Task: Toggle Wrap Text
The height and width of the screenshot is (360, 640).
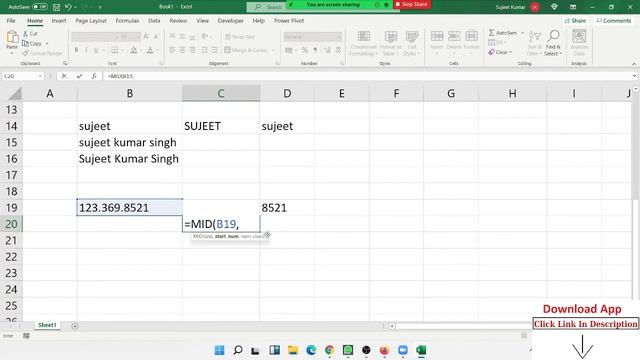Action: (x=240, y=37)
